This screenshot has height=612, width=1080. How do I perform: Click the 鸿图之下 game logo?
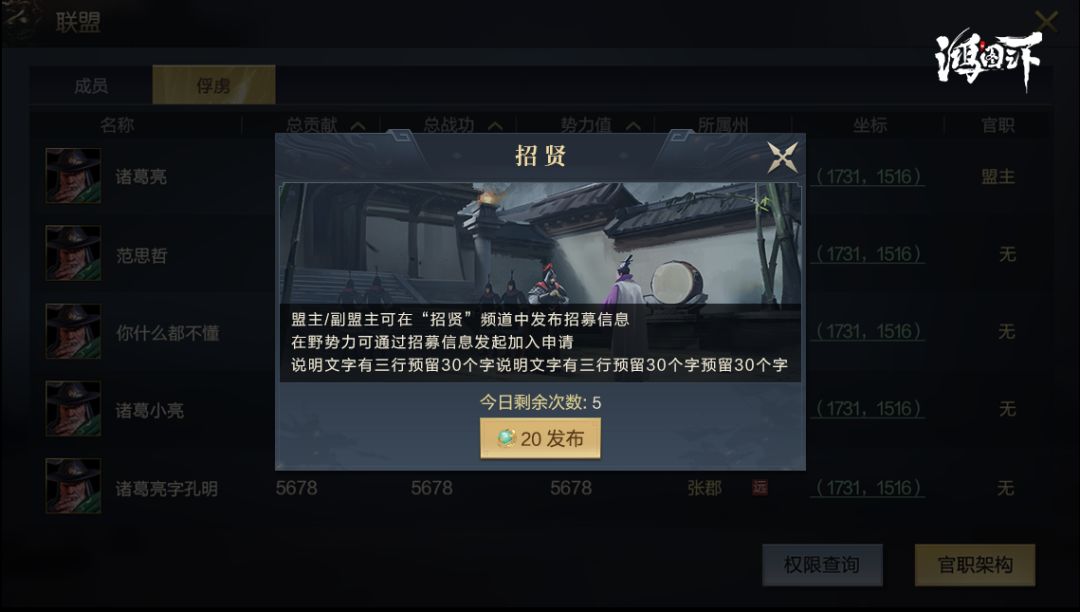click(988, 59)
